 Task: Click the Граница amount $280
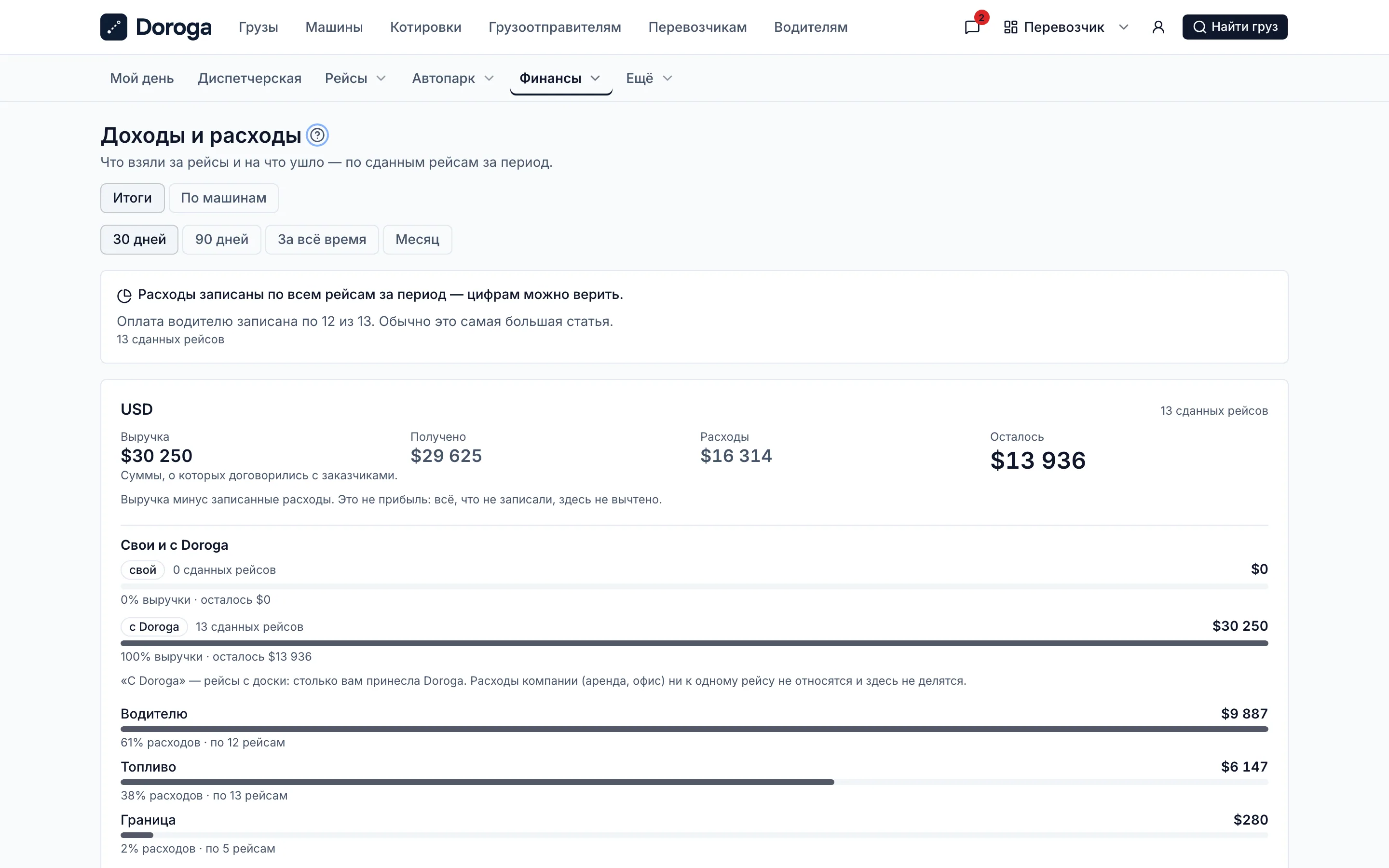(1251, 820)
